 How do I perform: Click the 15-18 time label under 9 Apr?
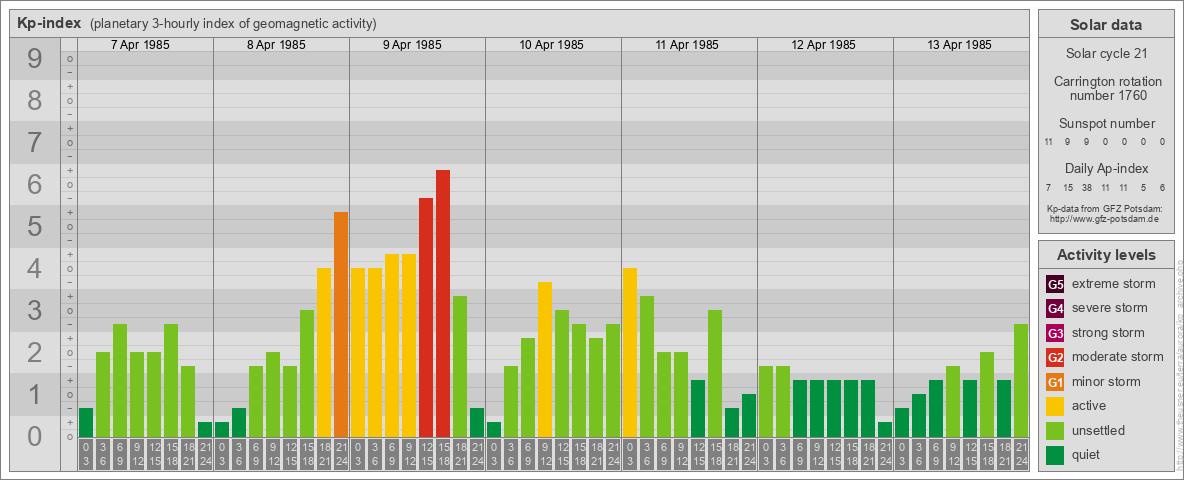443,454
